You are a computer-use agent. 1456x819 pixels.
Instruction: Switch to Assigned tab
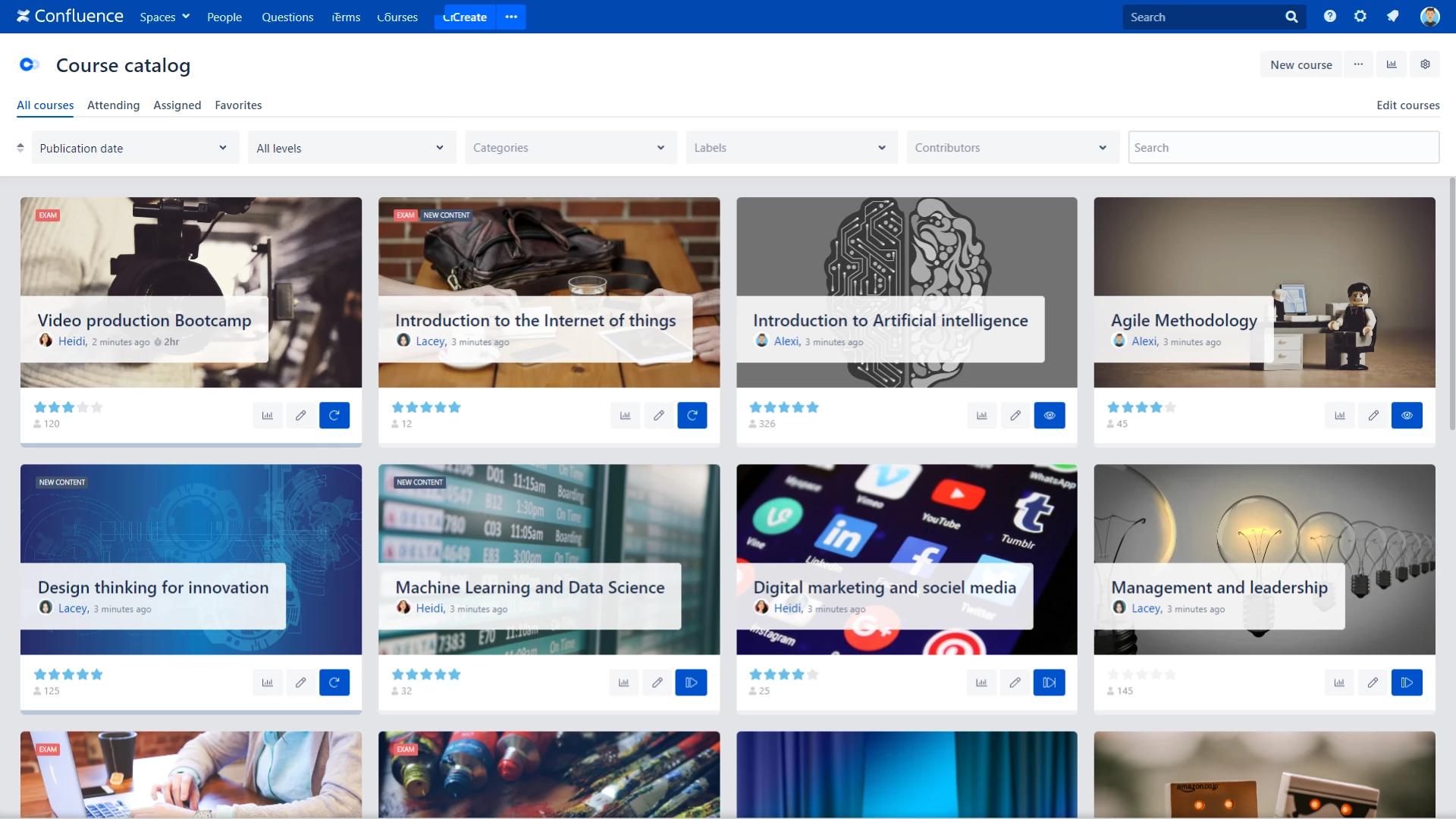177,105
